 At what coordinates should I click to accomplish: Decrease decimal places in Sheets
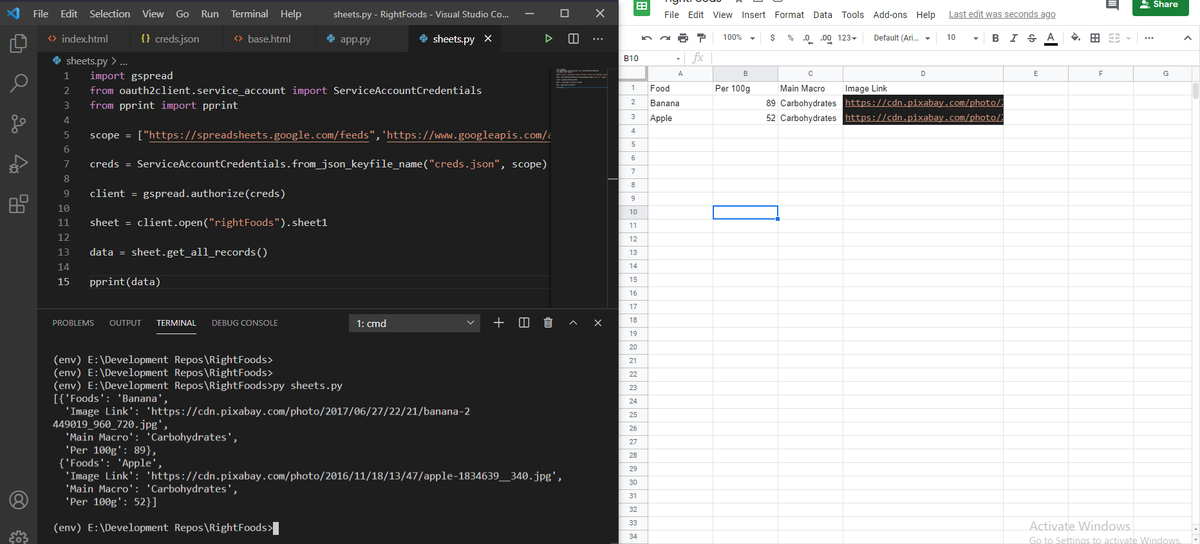click(807, 37)
